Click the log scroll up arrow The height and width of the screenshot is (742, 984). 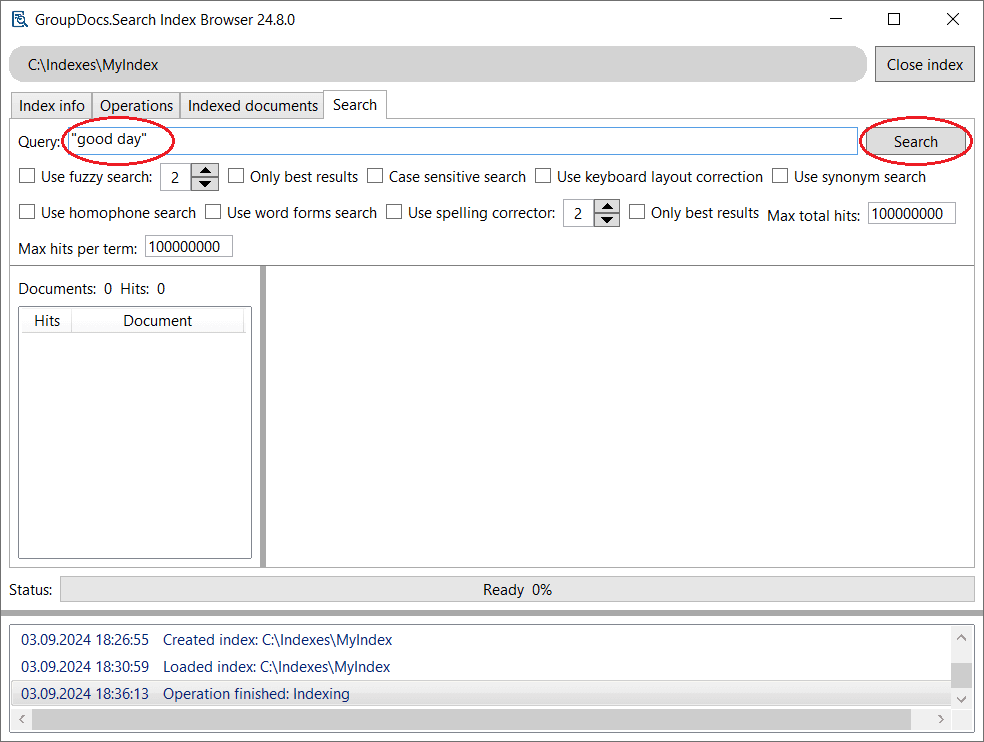961,638
